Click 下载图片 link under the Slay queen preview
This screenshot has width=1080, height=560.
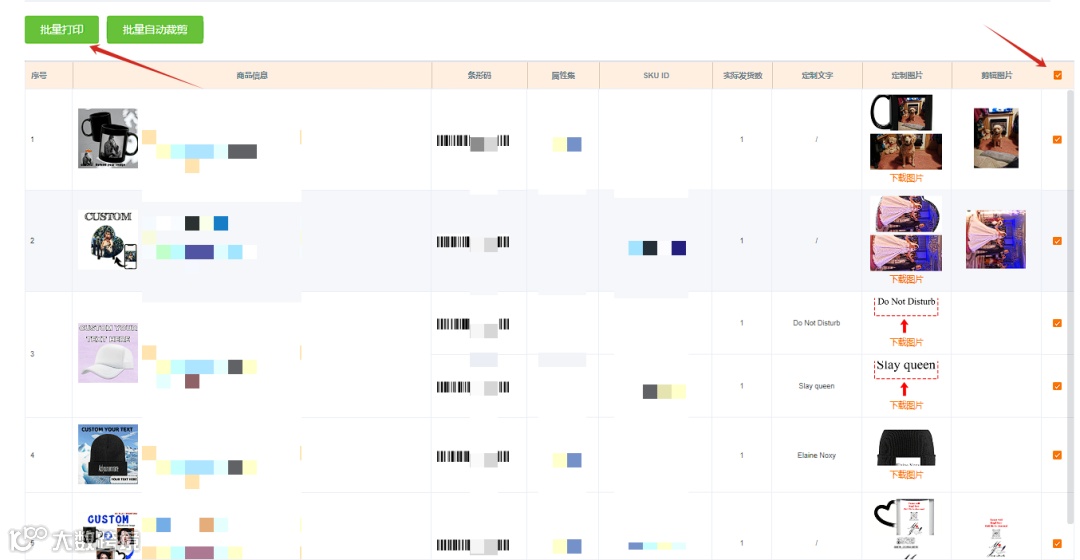(x=906, y=405)
